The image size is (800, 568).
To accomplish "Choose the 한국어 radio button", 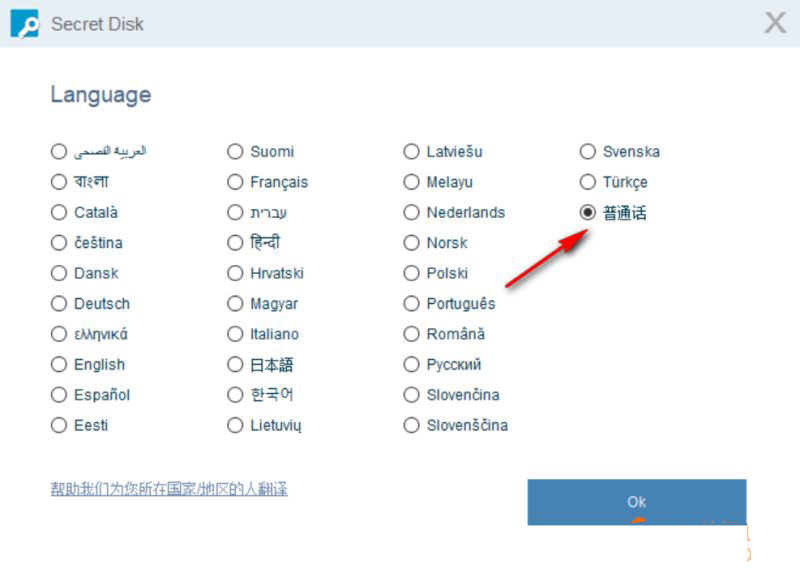I will (235, 395).
